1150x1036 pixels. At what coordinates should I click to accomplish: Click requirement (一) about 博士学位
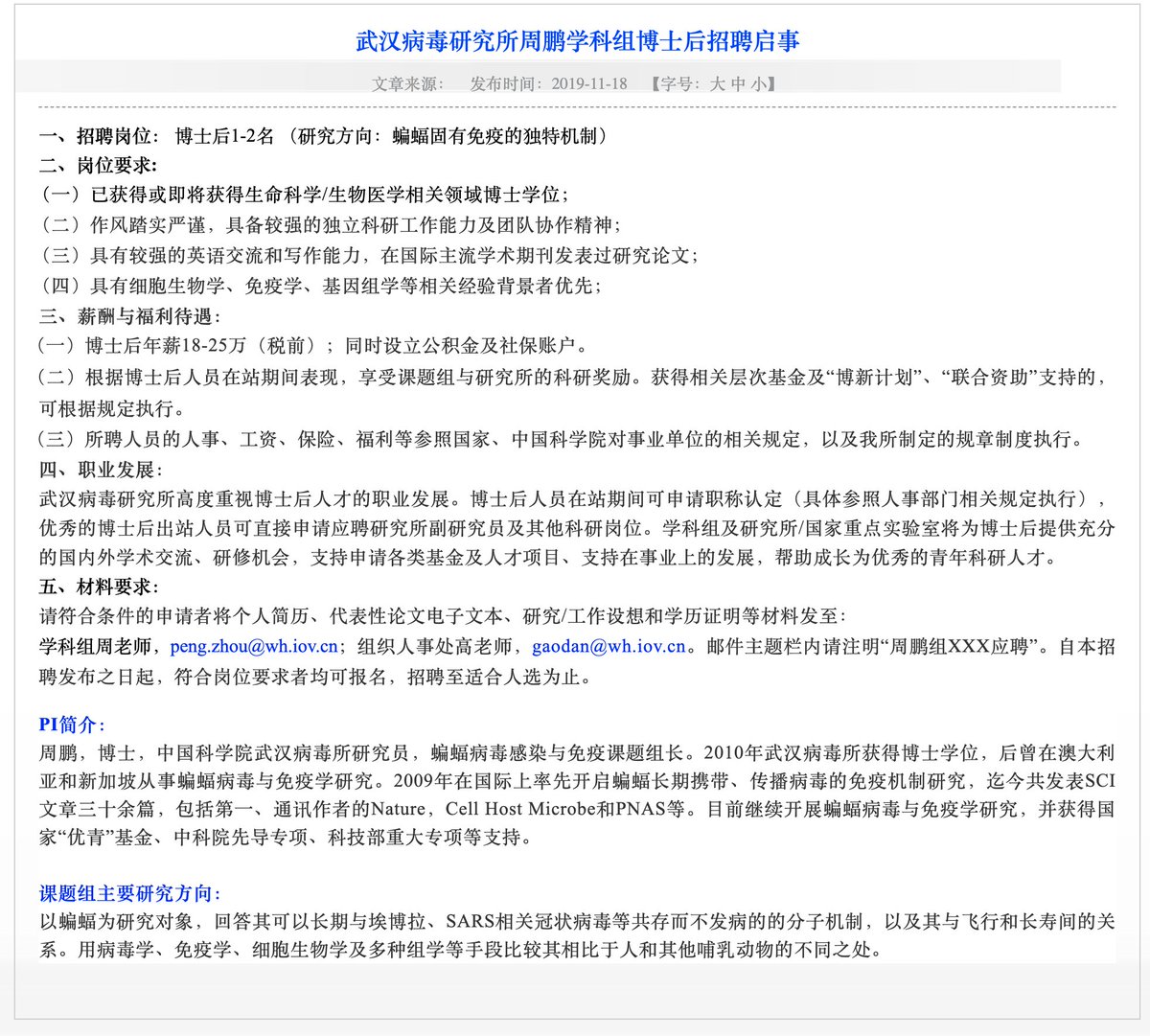(304, 196)
